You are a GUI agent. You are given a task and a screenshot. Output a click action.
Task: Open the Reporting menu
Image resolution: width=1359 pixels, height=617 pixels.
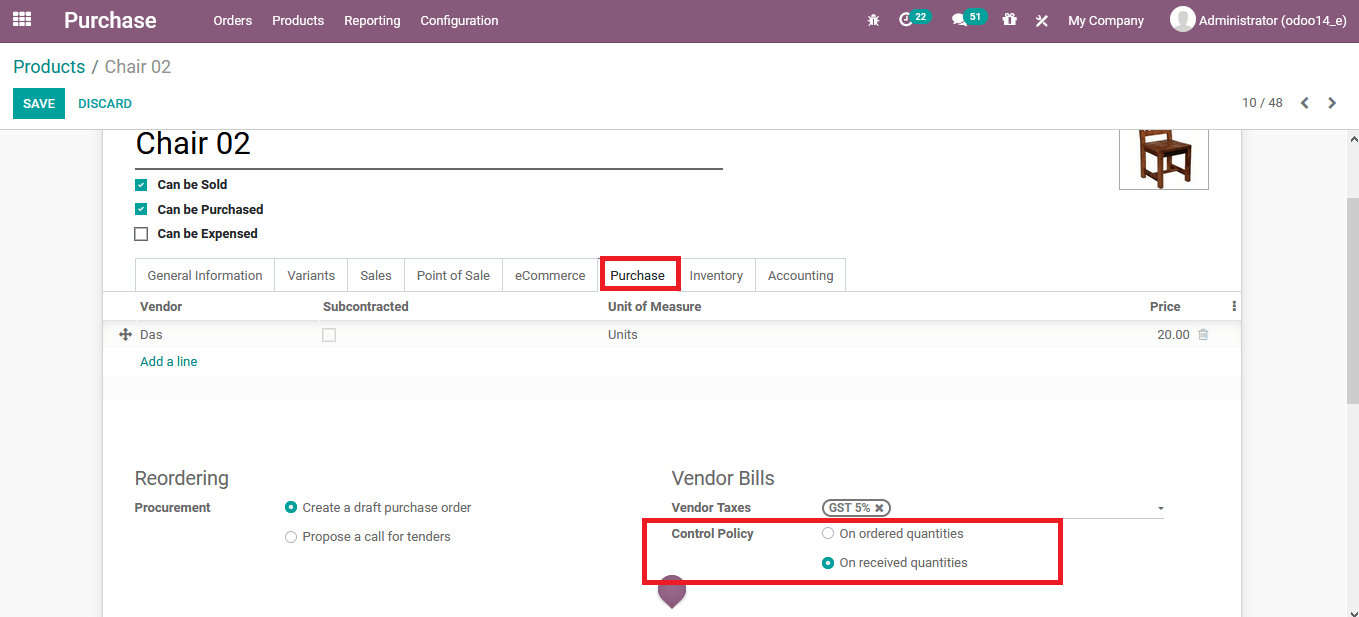372,20
